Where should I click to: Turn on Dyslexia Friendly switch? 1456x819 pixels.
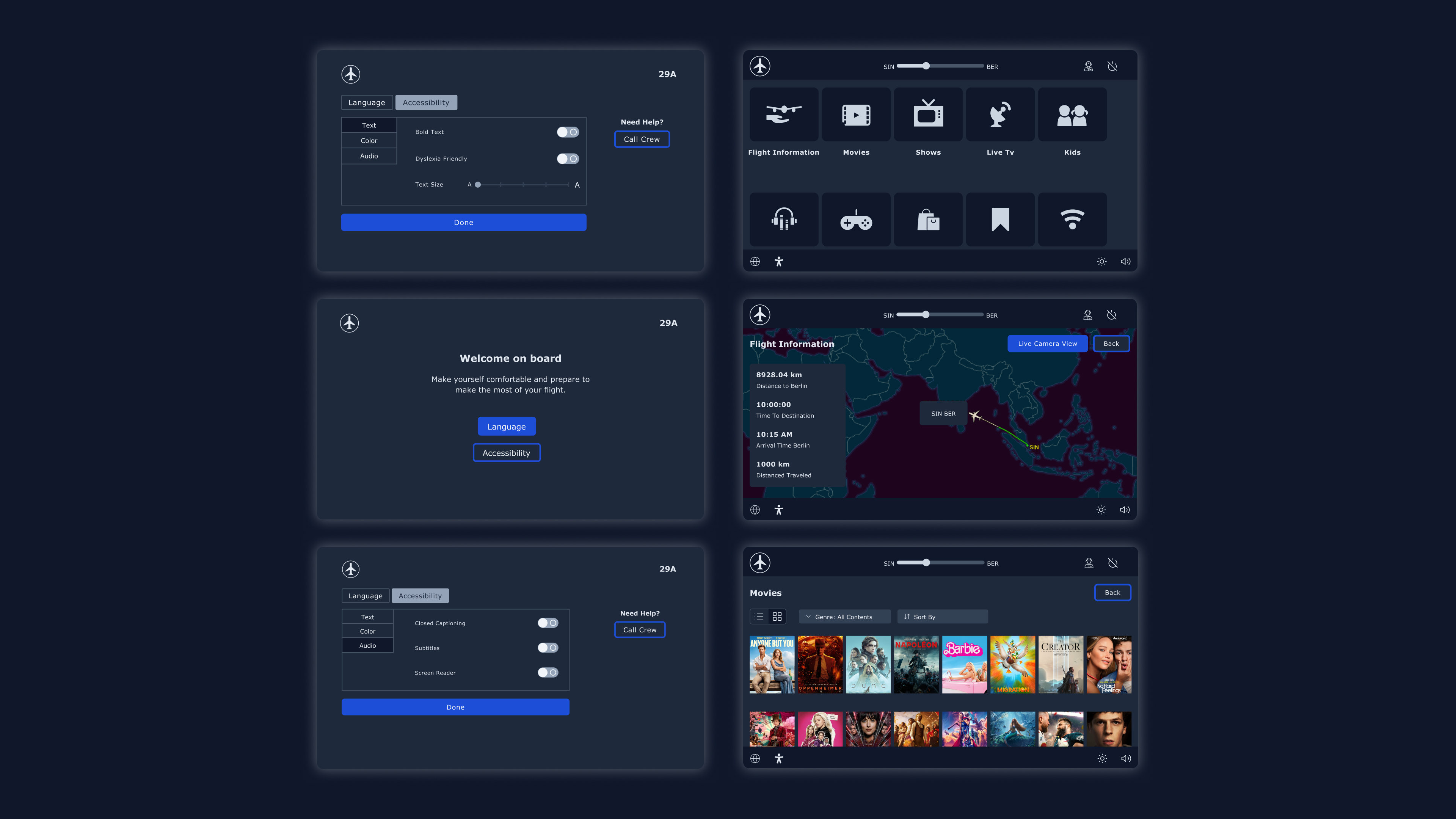pos(568,159)
